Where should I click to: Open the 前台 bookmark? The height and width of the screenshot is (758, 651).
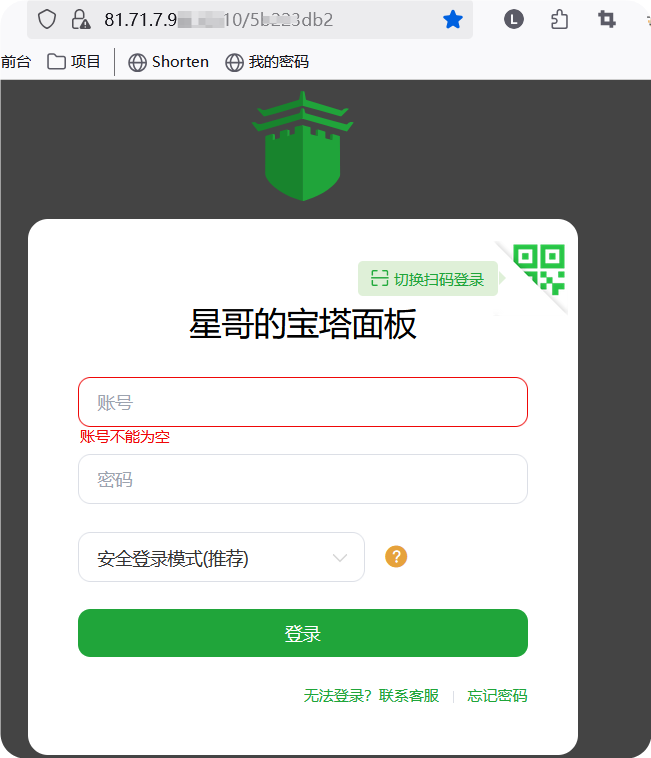15,62
